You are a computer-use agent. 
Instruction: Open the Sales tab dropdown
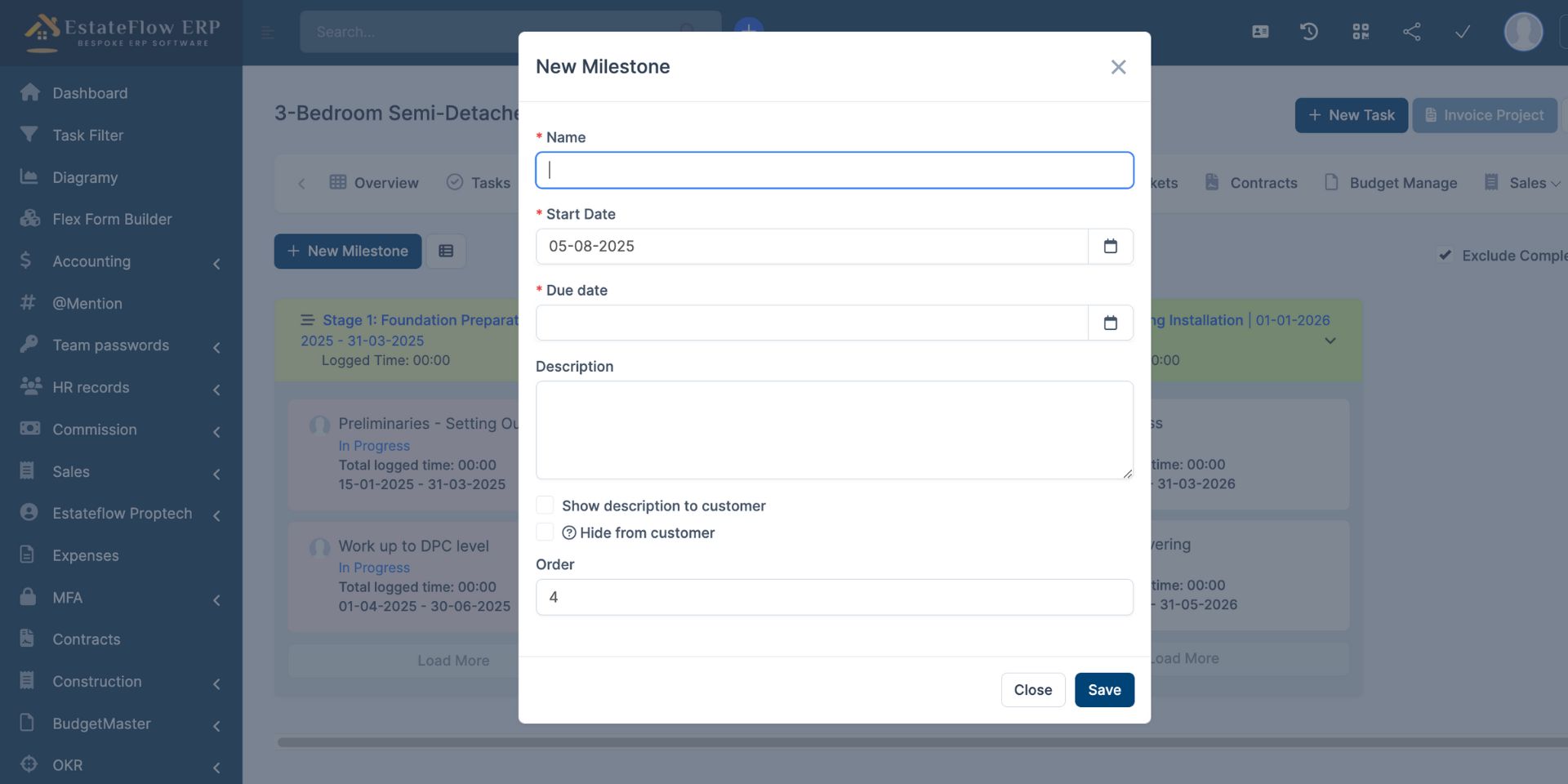1533,183
